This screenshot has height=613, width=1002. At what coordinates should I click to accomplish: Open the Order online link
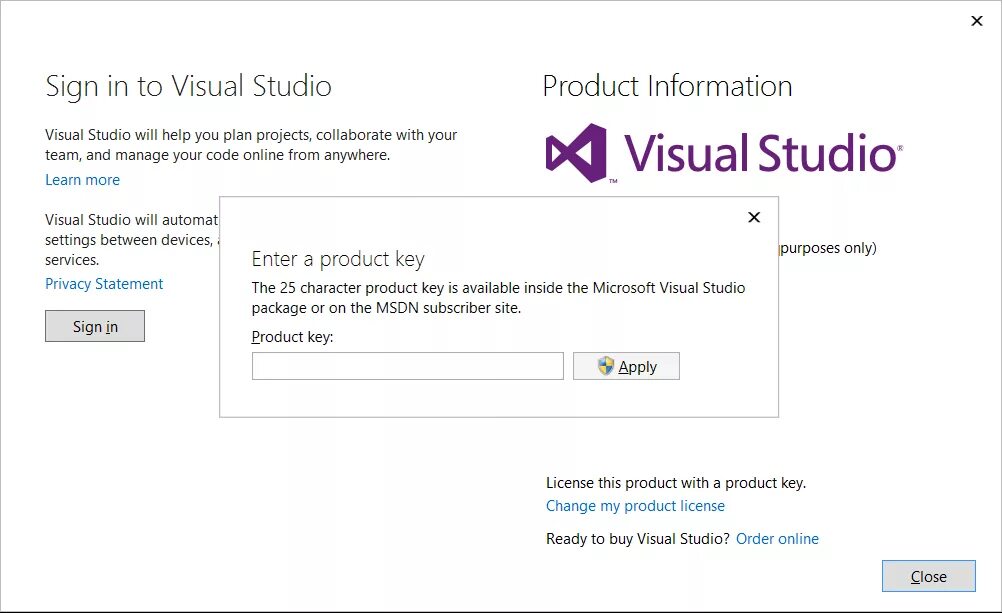tap(777, 539)
